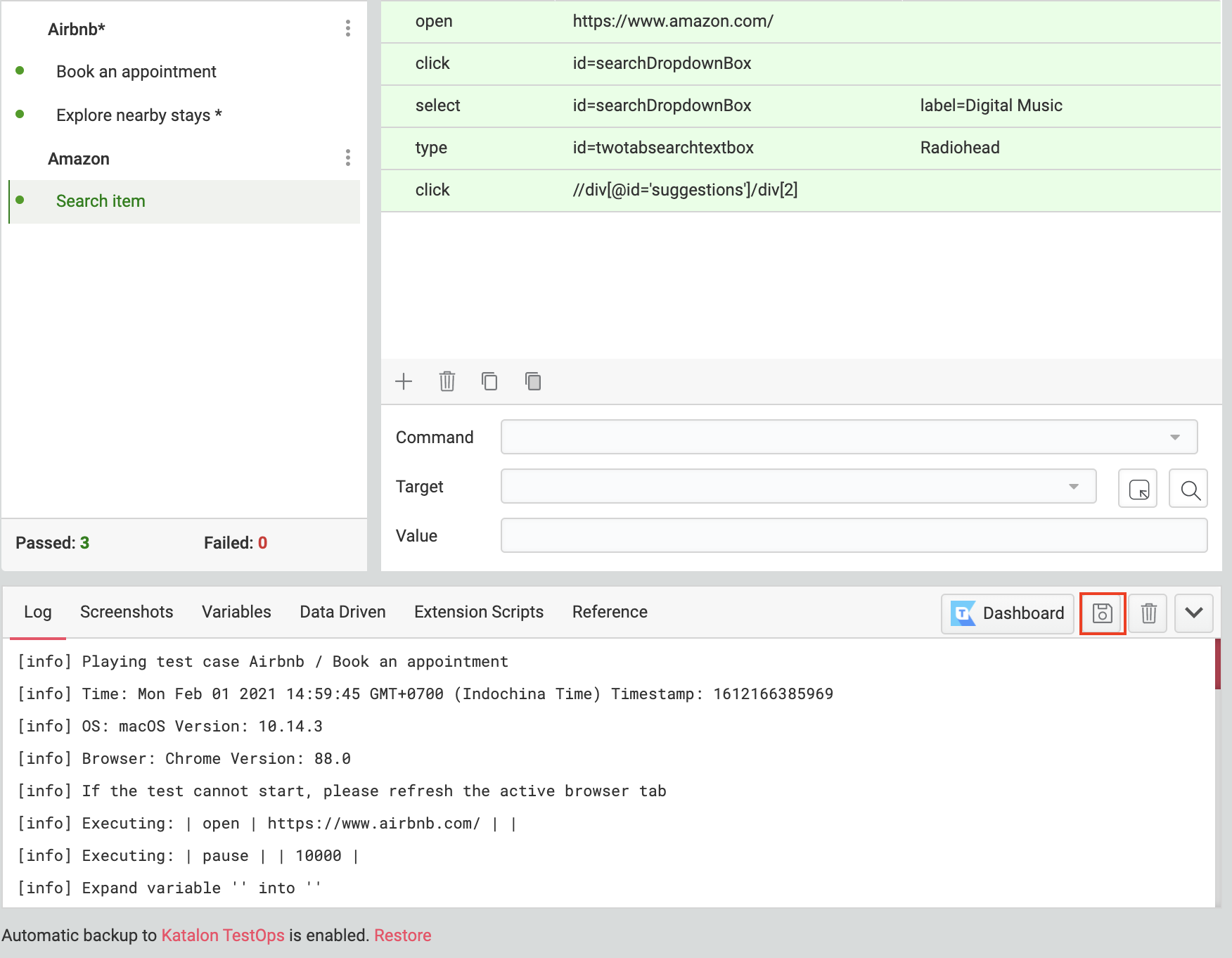1232x958 pixels.
Task: Click the id=twotabsearchtextbox target cell
Action: click(663, 148)
